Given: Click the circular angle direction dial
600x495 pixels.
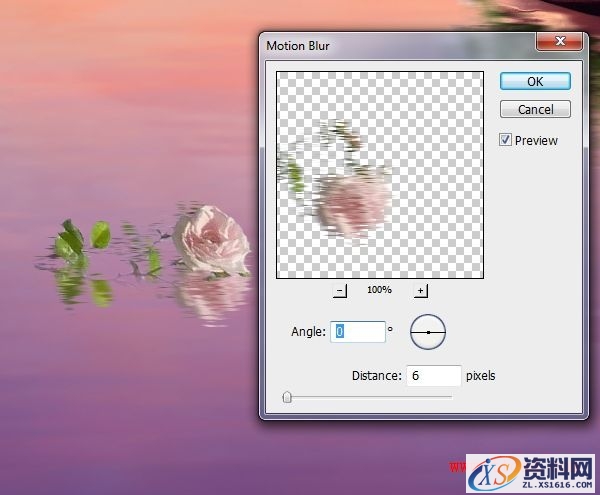Looking at the screenshot, I should pos(428,332).
